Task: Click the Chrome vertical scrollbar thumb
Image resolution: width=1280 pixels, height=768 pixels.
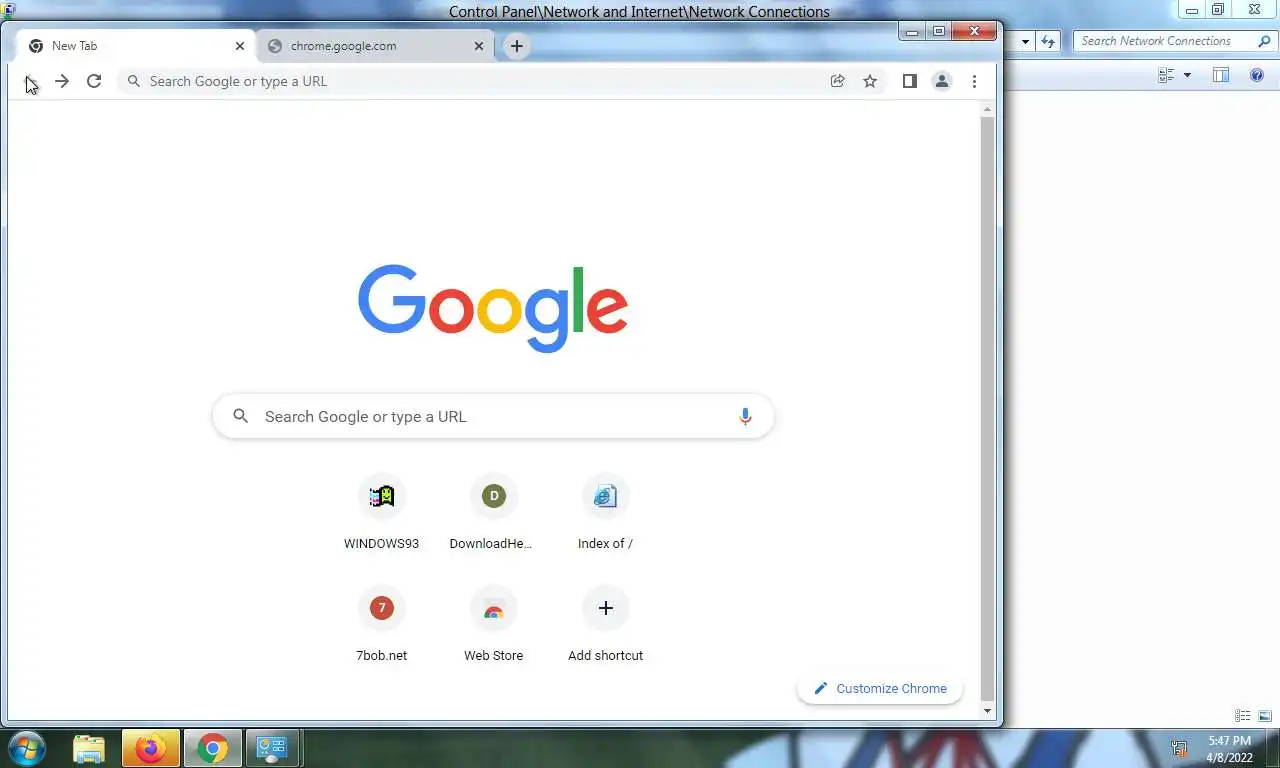Action: [x=988, y=407]
